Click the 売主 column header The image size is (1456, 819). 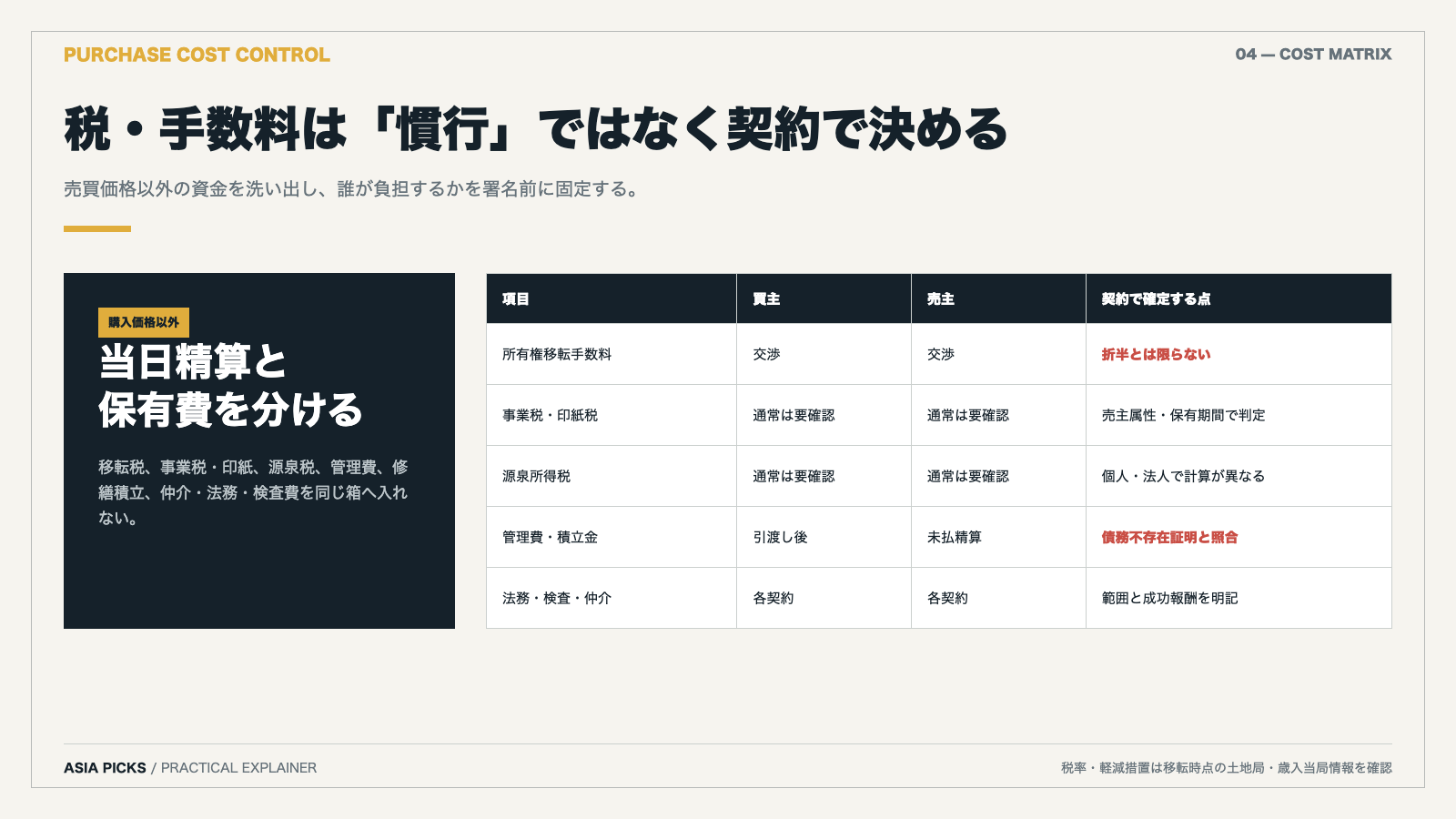pyautogui.click(x=941, y=298)
